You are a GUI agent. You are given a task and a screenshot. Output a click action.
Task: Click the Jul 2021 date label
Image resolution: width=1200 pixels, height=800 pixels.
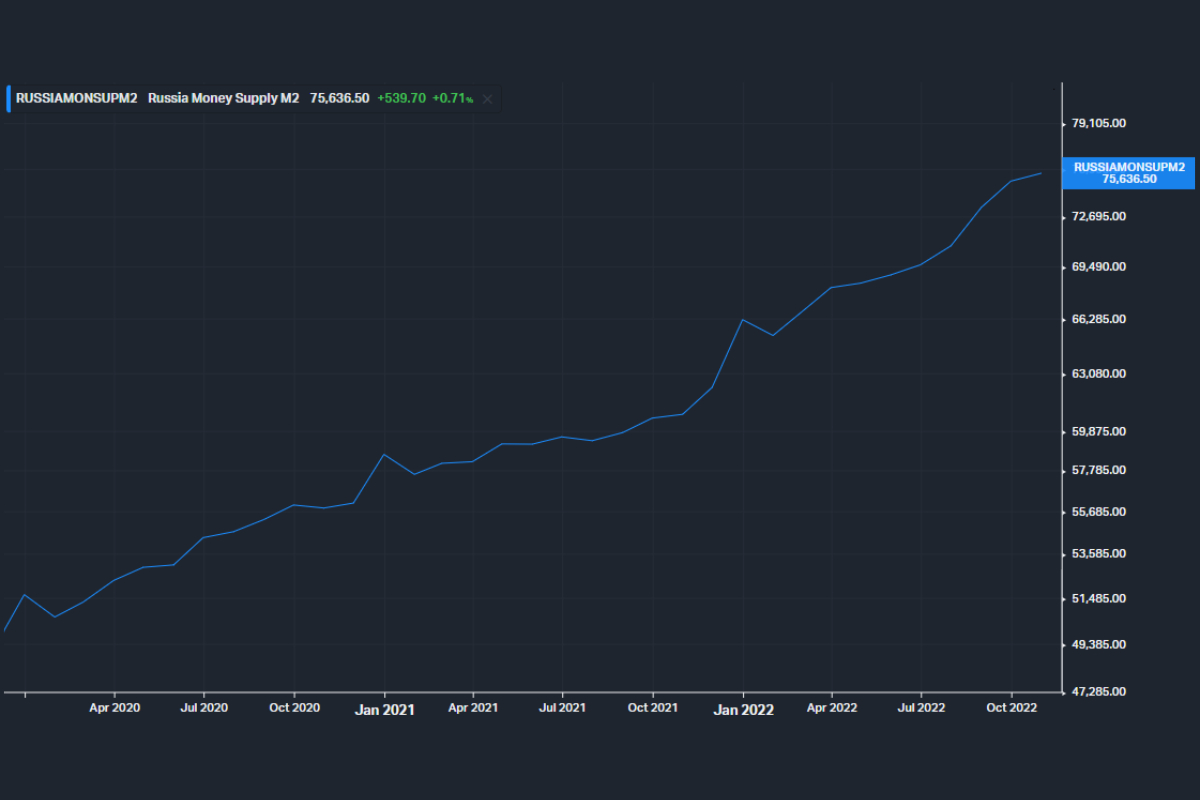pyautogui.click(x=562, y=708)
